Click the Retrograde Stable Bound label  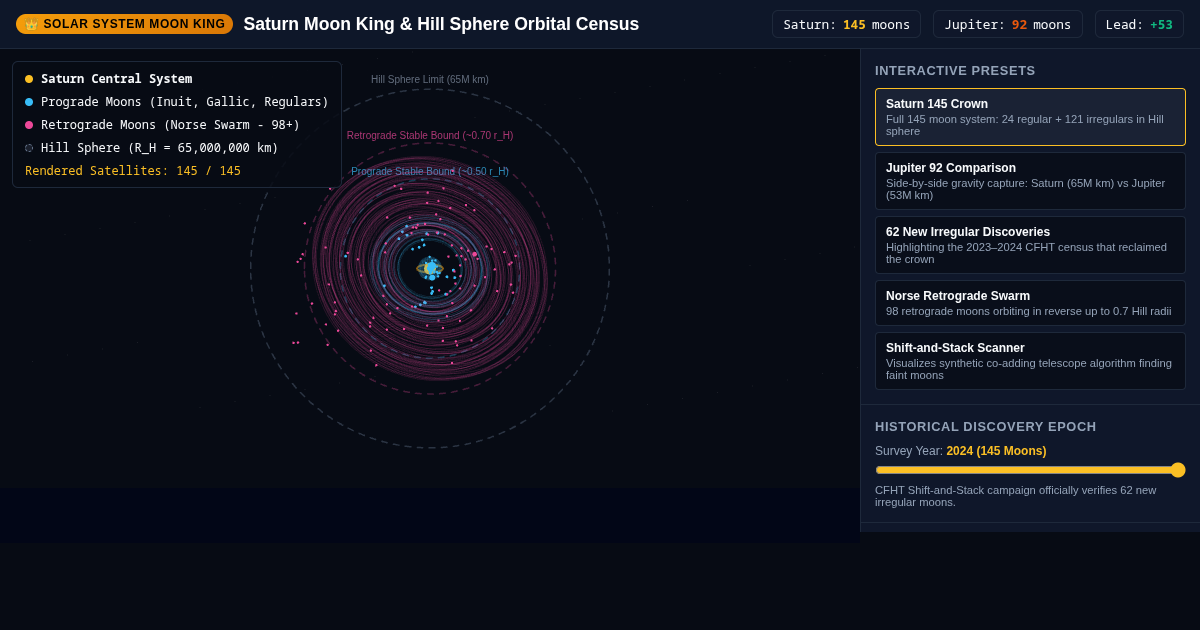pos(430,136)
